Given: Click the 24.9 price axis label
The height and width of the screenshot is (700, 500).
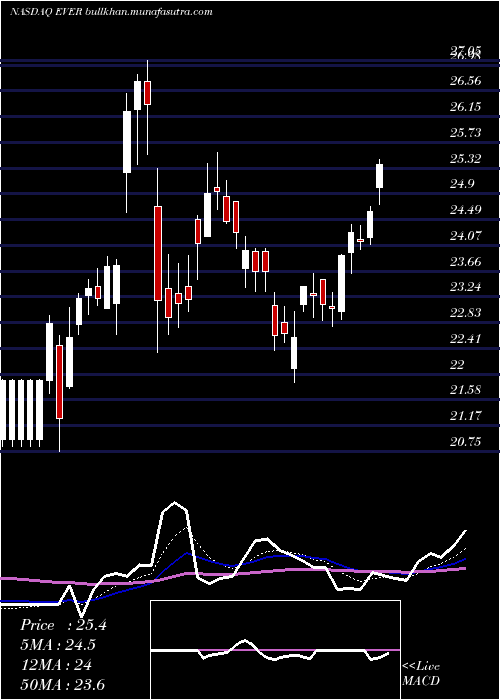Looking at the screenshot, I should 463,184.
